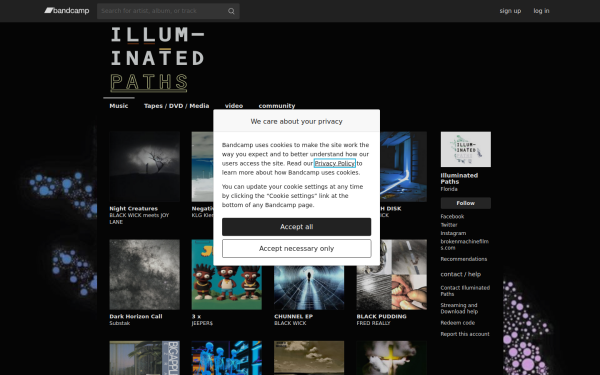Viewport: 600px width, 375px height.
Task: Open the sign up link
Action: (510, 11)
